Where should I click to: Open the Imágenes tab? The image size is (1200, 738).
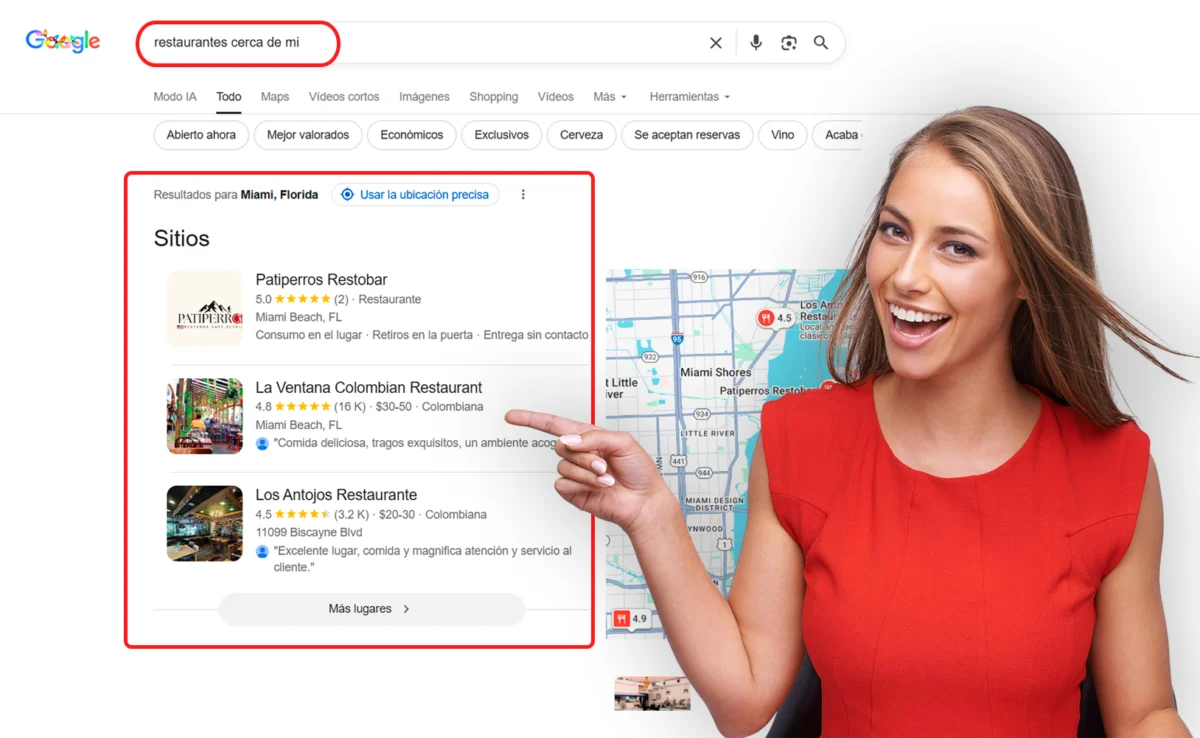point(424,96)
